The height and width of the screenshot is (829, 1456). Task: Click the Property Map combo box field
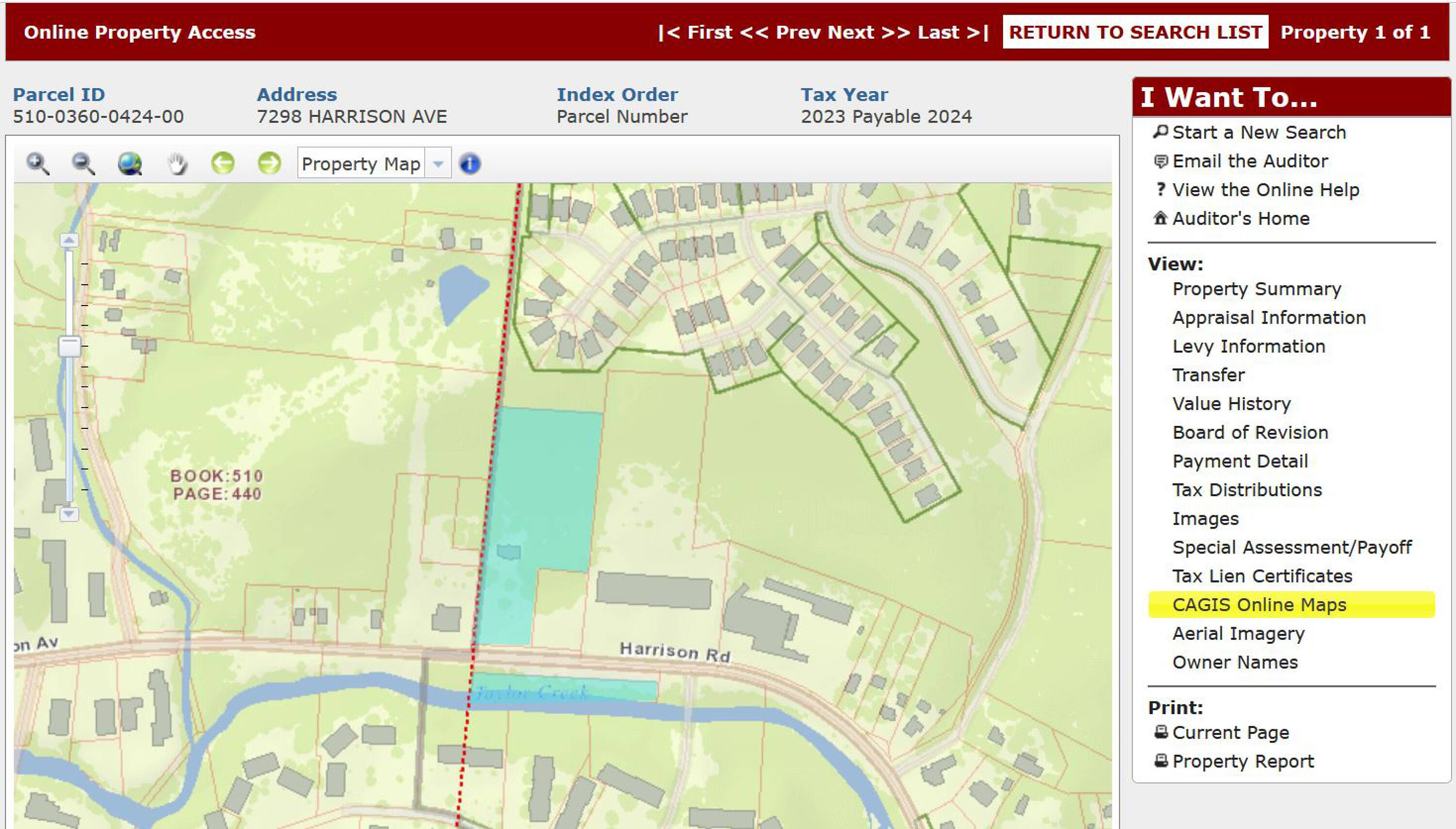pyautogui.click(x=361, y=164)
